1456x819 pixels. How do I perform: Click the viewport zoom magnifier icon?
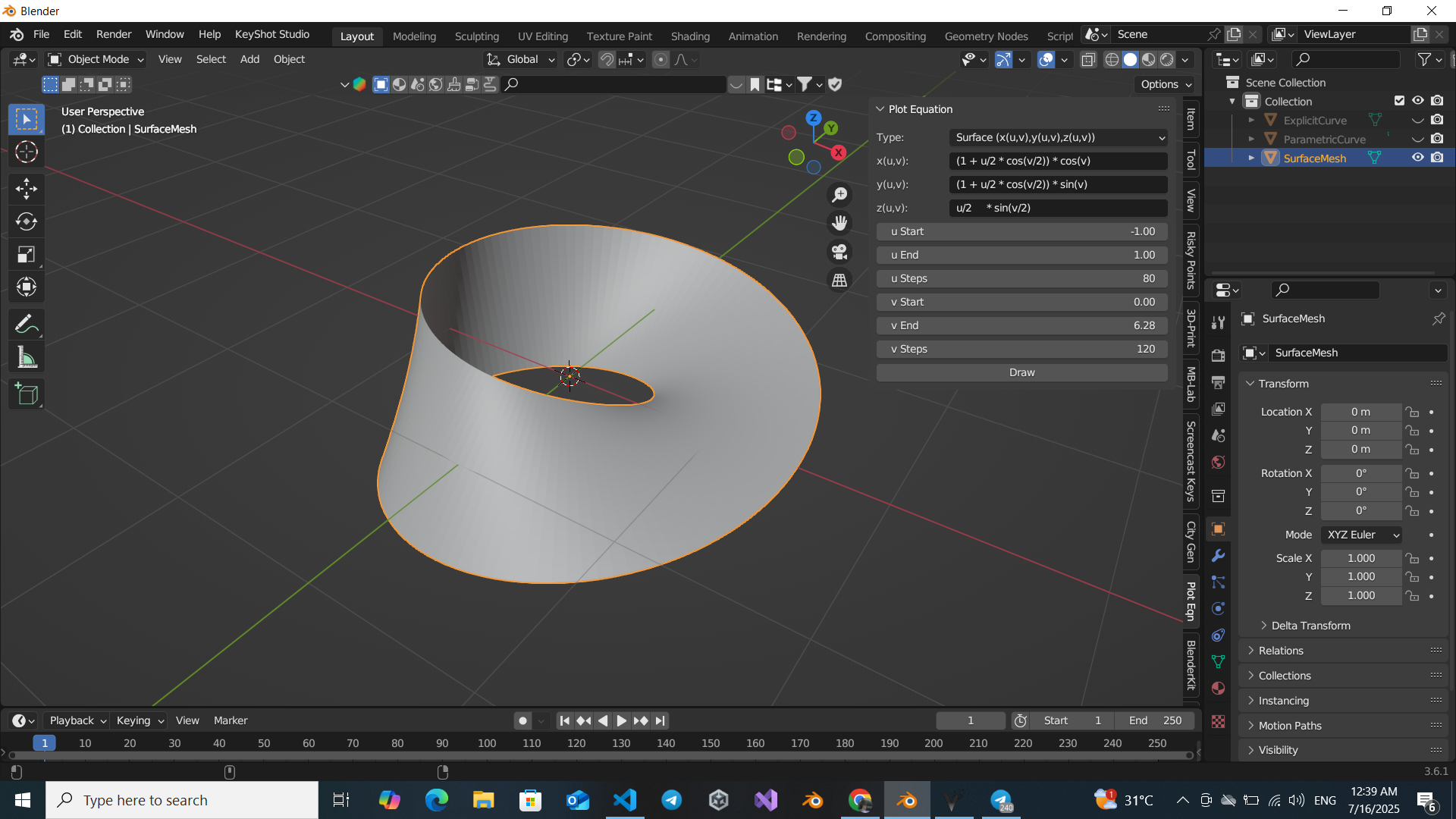coord(839,194)
